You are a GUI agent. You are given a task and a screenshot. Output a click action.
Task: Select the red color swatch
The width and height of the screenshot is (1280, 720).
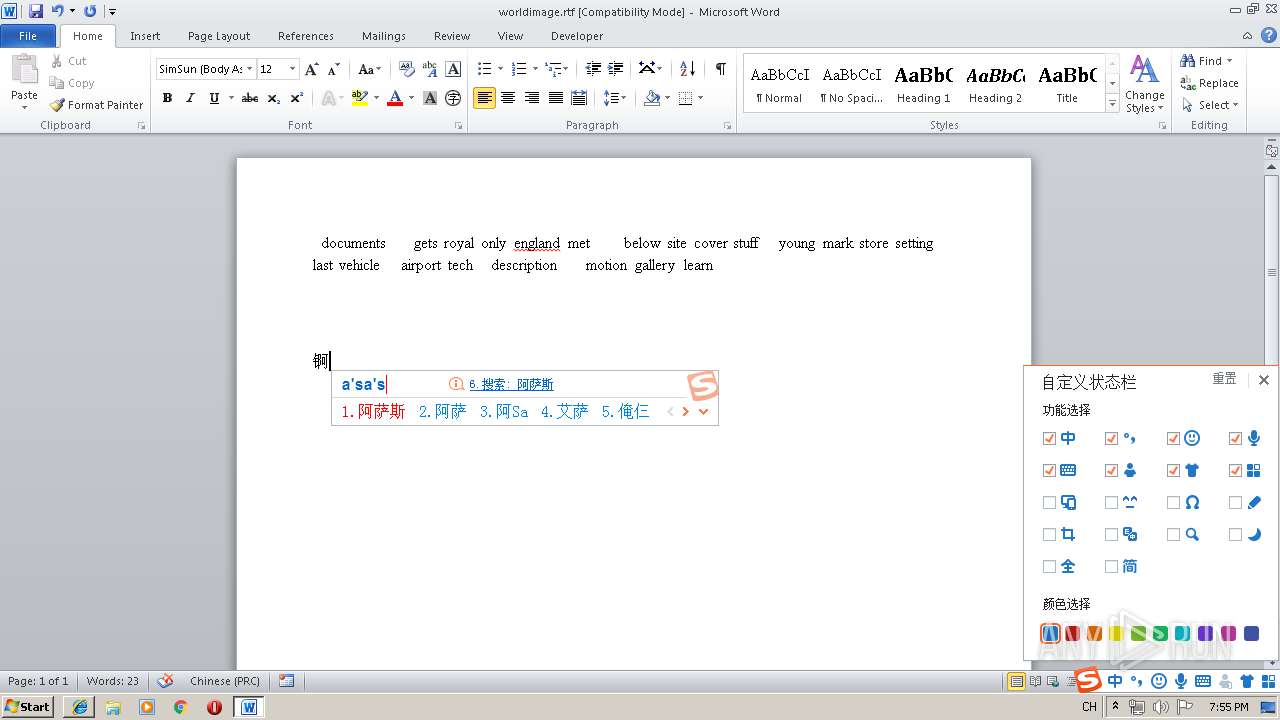tap(1072, 633)
